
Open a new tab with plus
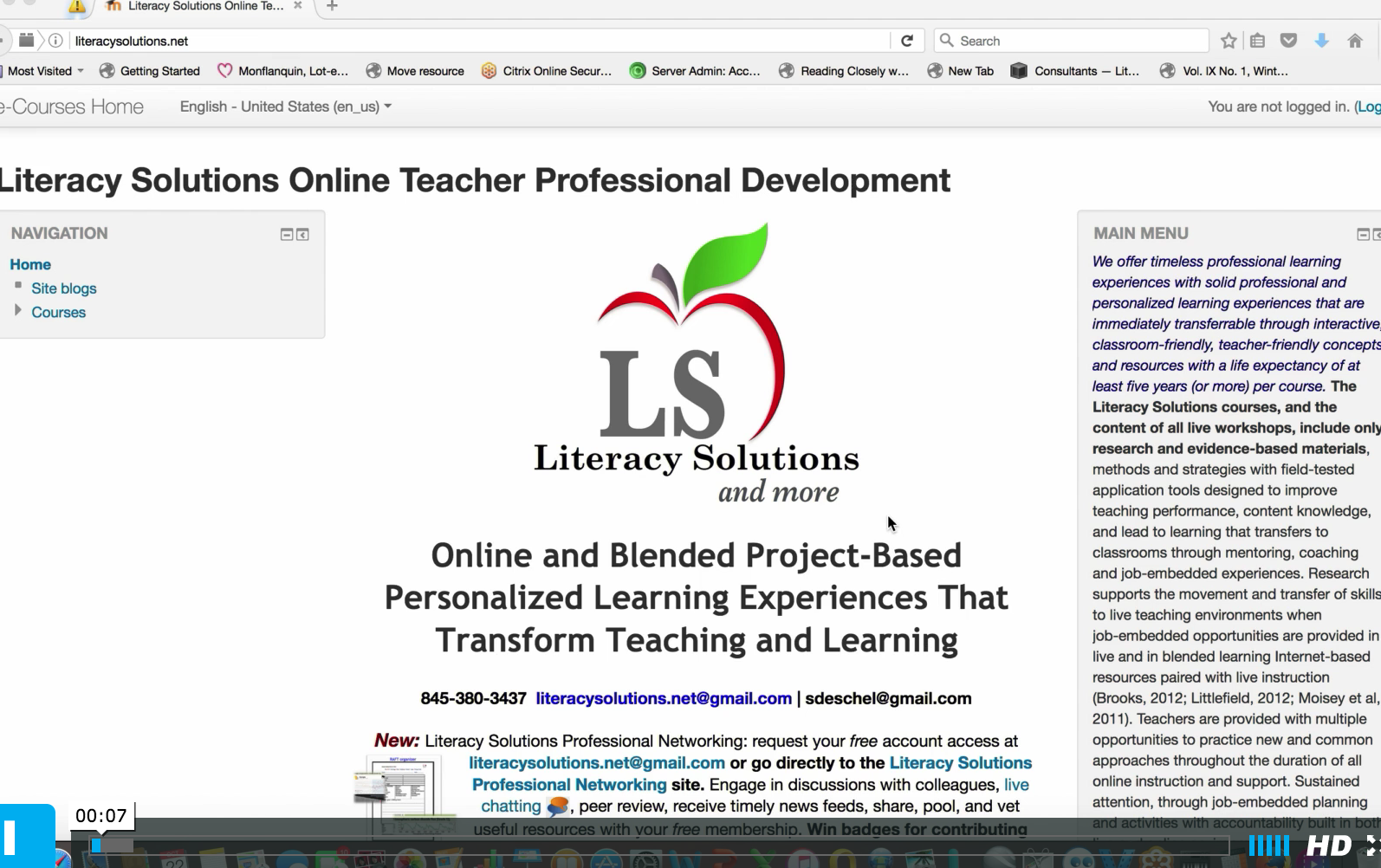(332, 6)
